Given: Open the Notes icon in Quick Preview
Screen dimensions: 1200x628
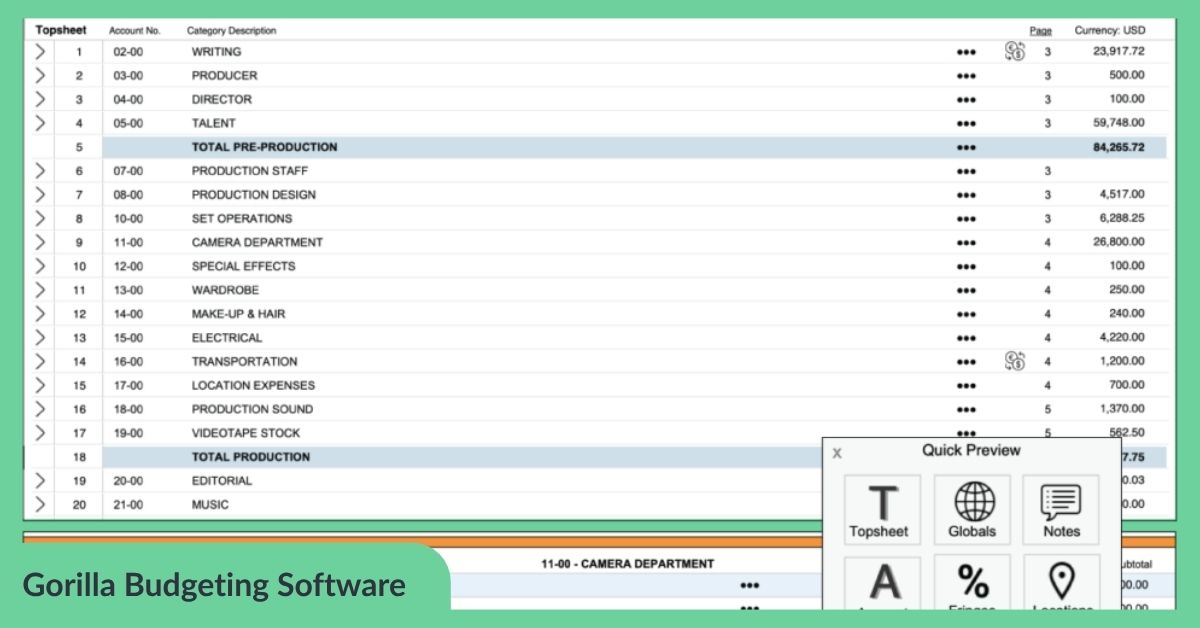Looking at the screenshot, I should 1061,510.
